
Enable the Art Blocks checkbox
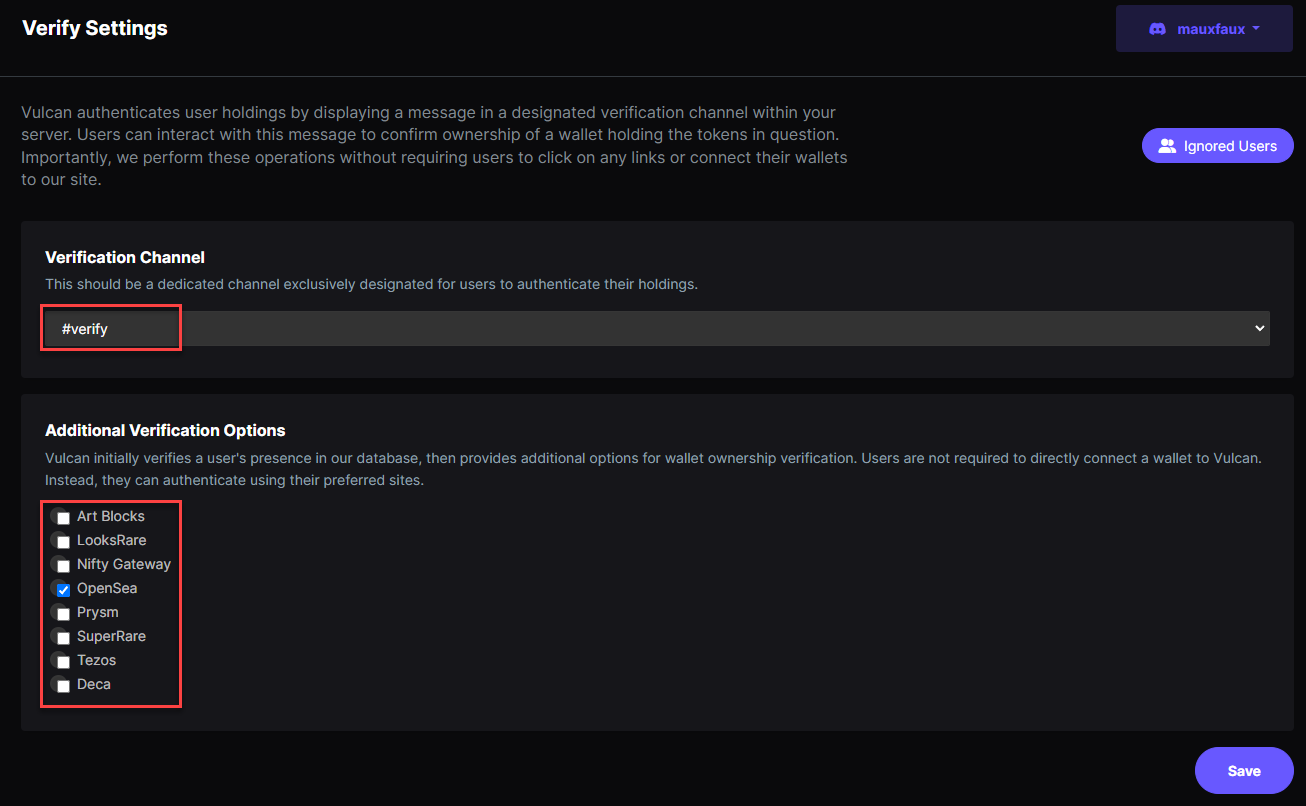coord(63,518)
